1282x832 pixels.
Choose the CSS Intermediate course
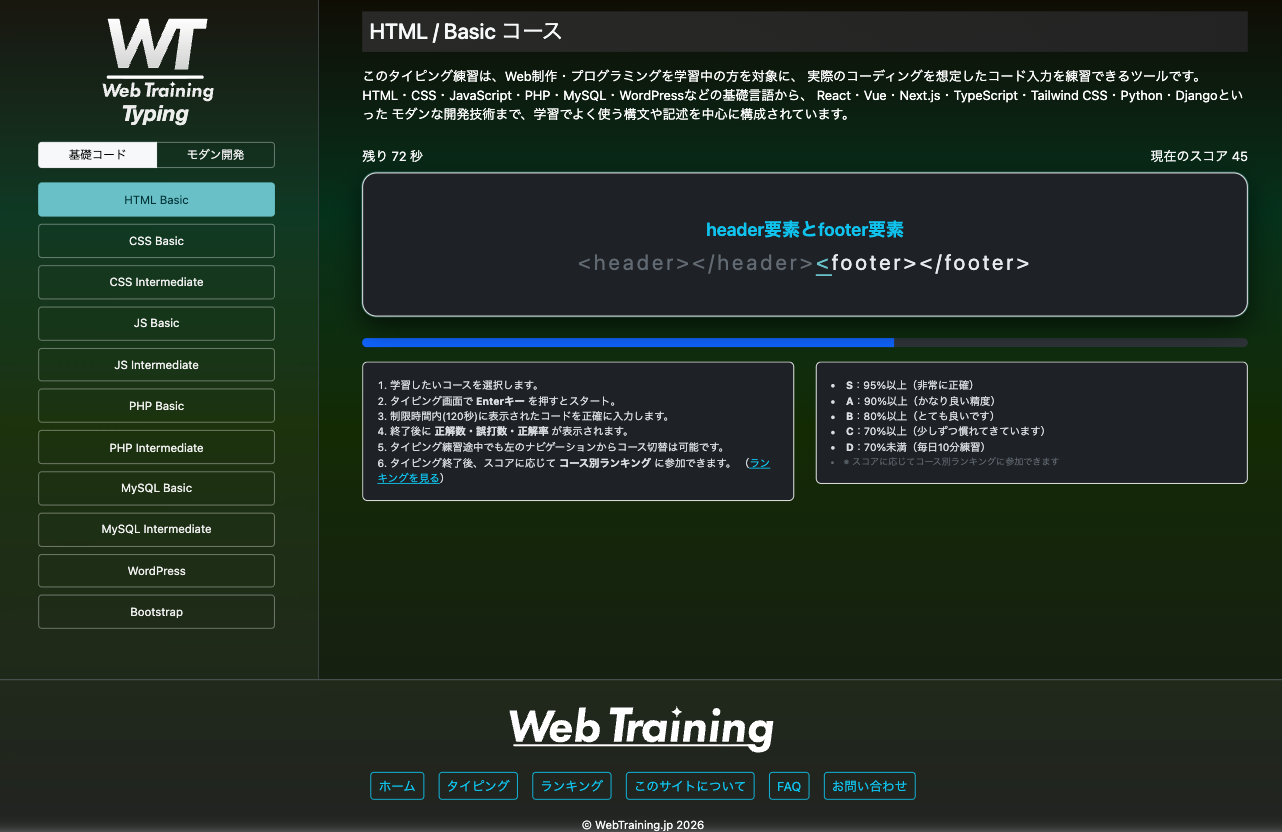pyautogui.click(x=156, y=282)
